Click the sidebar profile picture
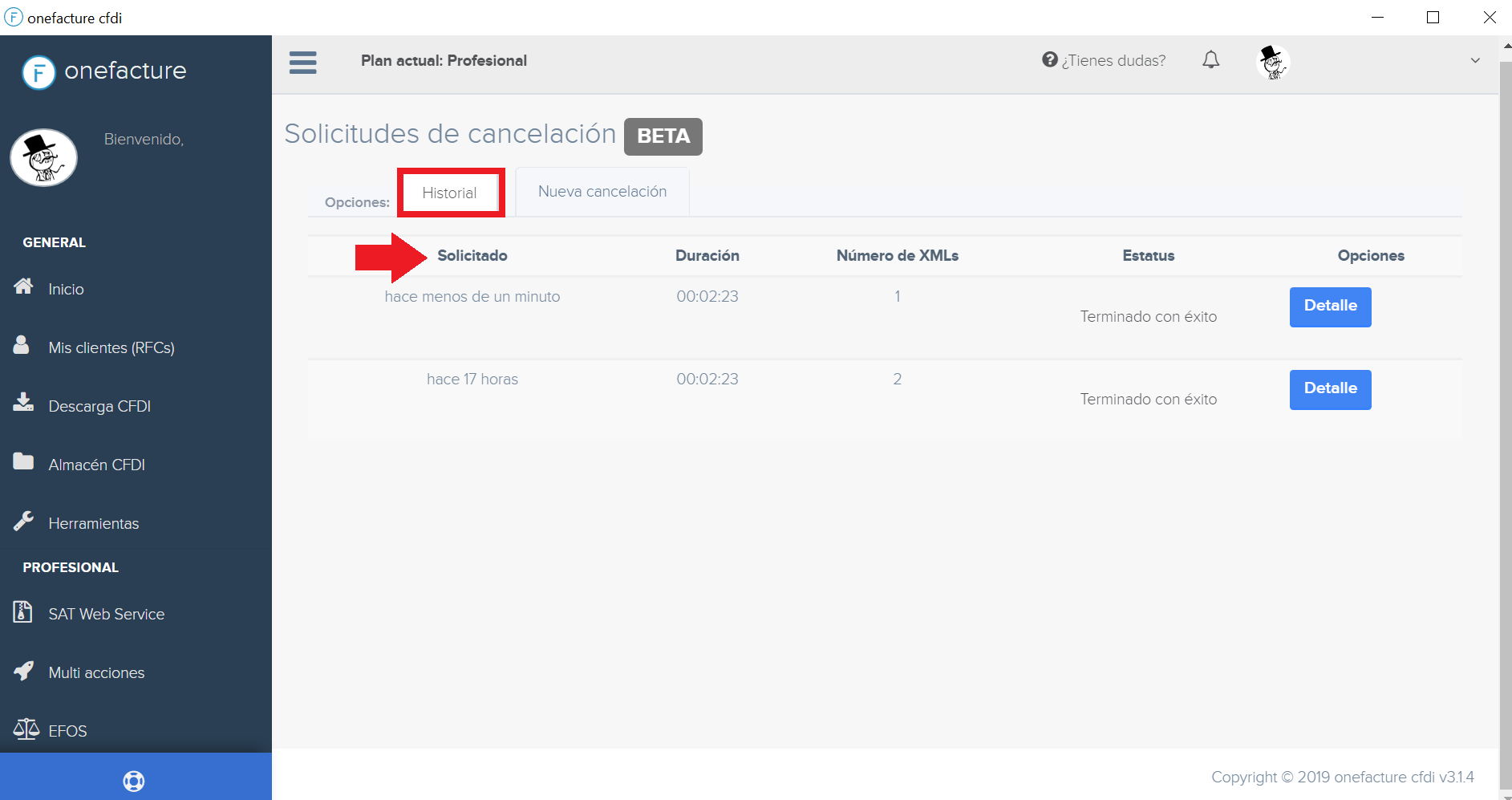Screen dimensions: 1512x800 tap(44, 158)
